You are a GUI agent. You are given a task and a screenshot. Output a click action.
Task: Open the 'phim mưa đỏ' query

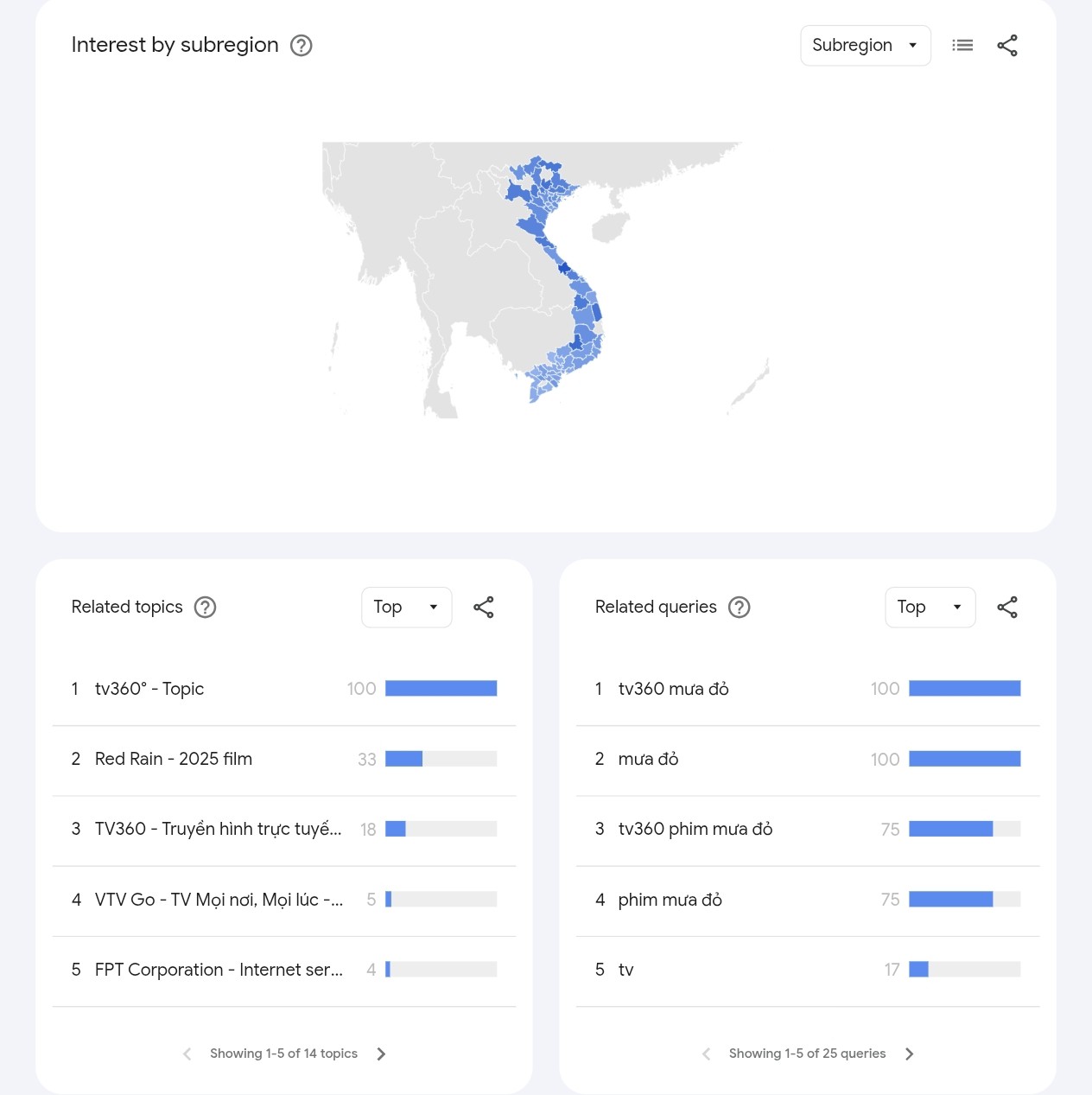click(x=670, y=900)
